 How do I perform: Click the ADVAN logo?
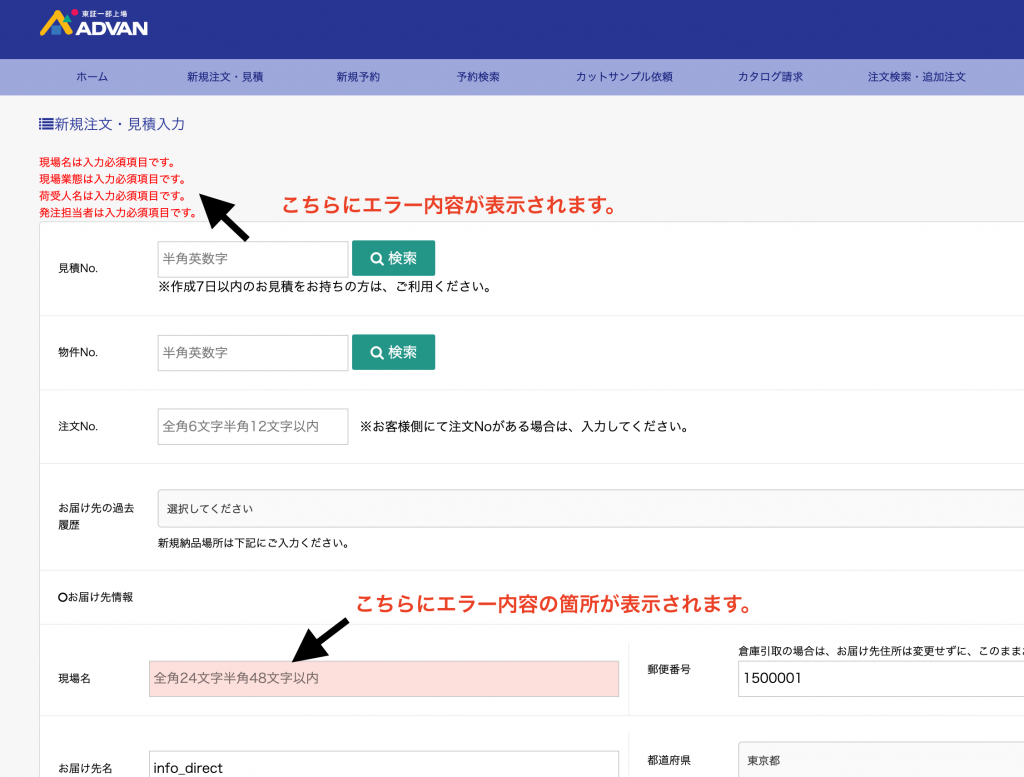(93, 24)
